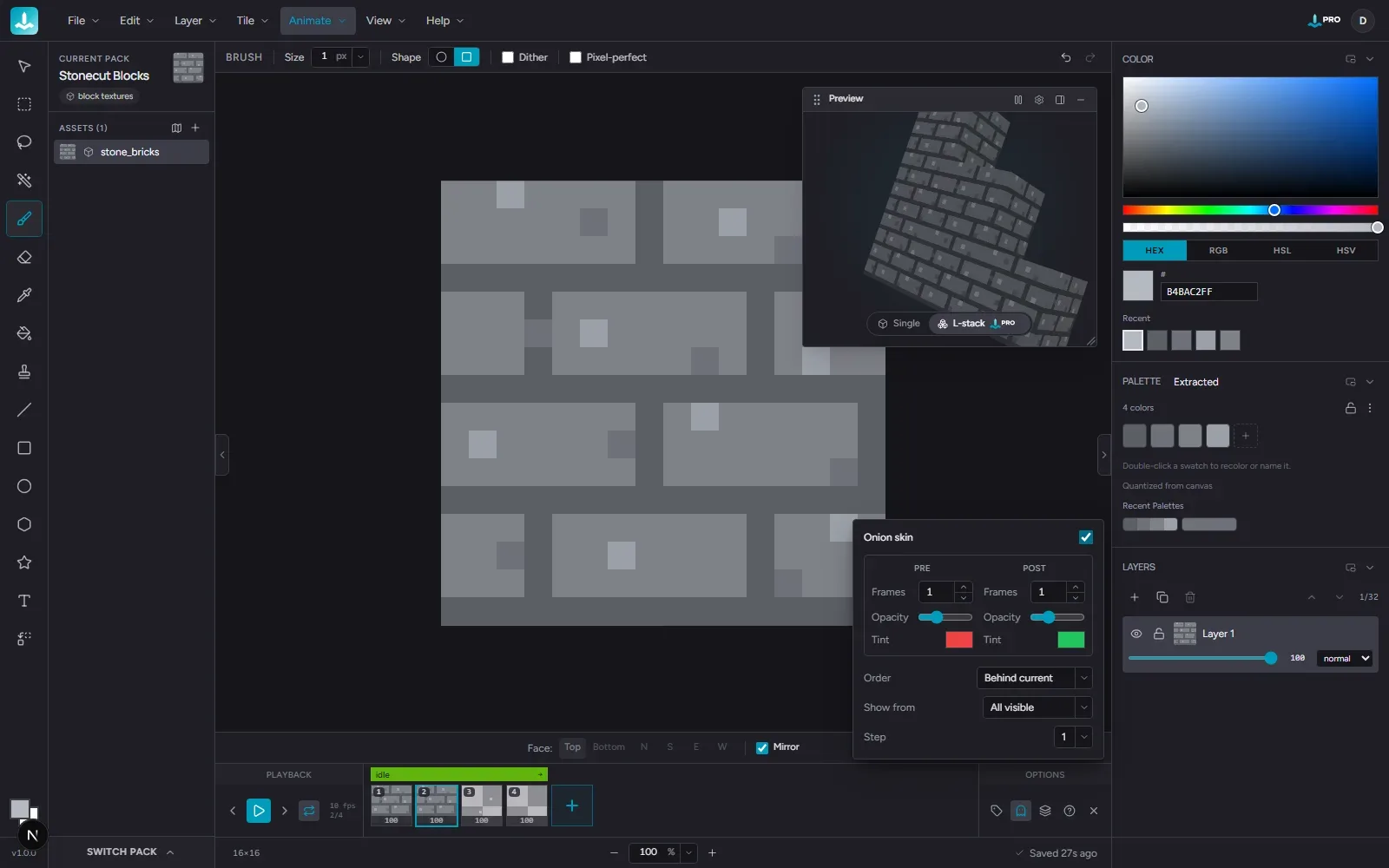Uncheck the Mirror option
1389x868 pixels.
point(762,747)
